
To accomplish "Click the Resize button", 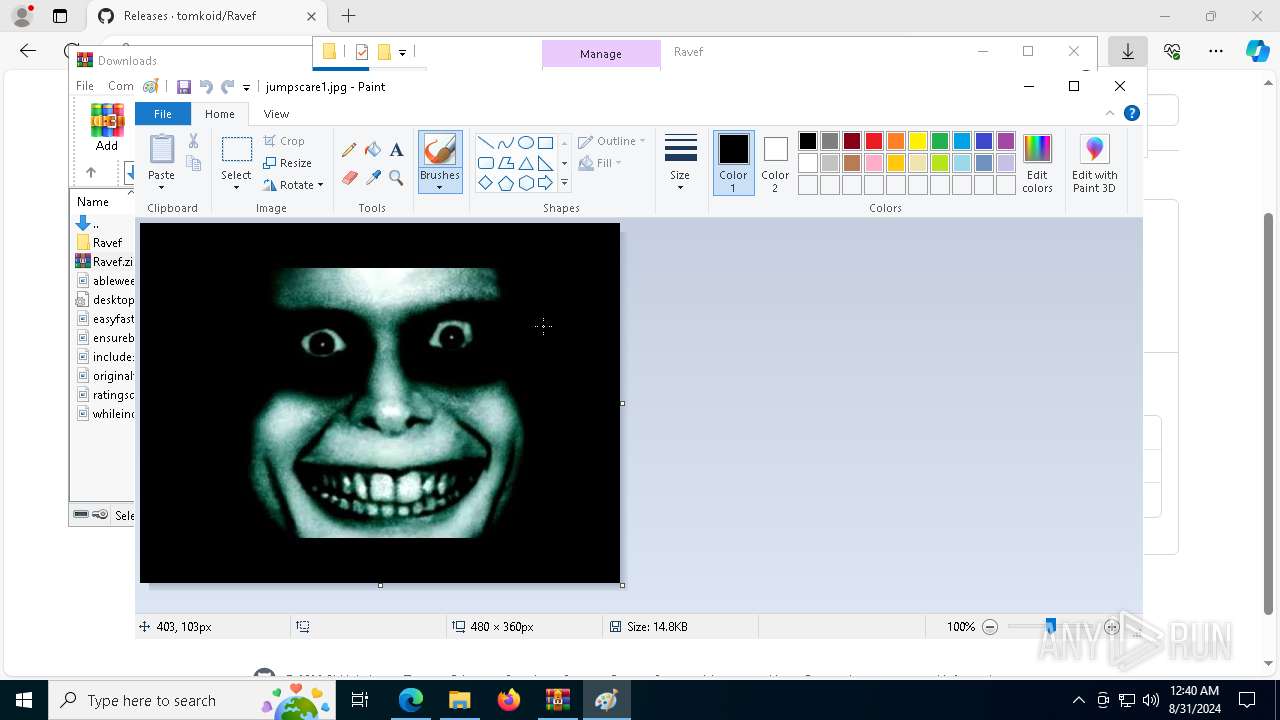I will tap(288, 163).
